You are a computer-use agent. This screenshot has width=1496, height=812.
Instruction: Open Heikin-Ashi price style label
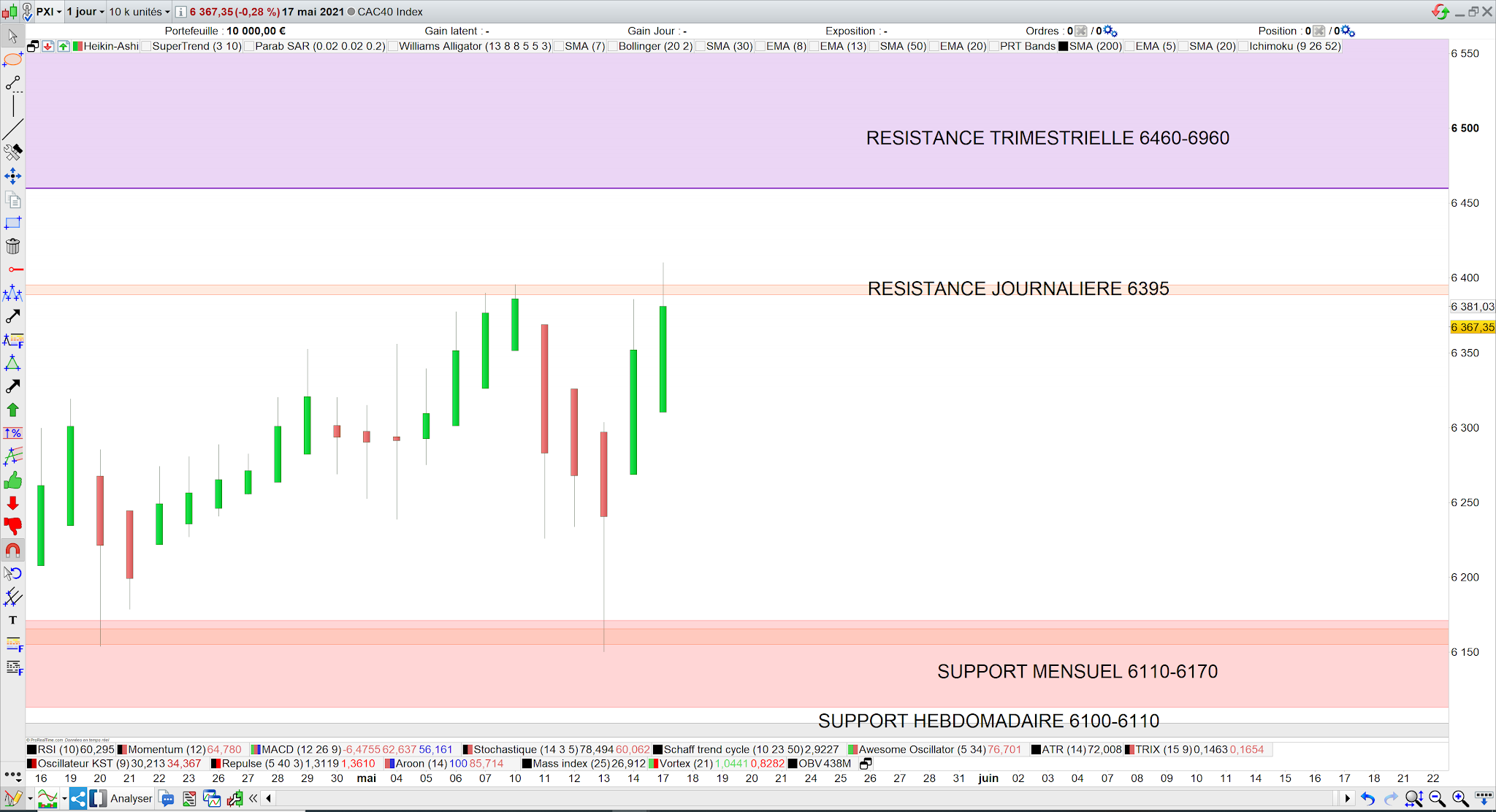pos(111,46)
